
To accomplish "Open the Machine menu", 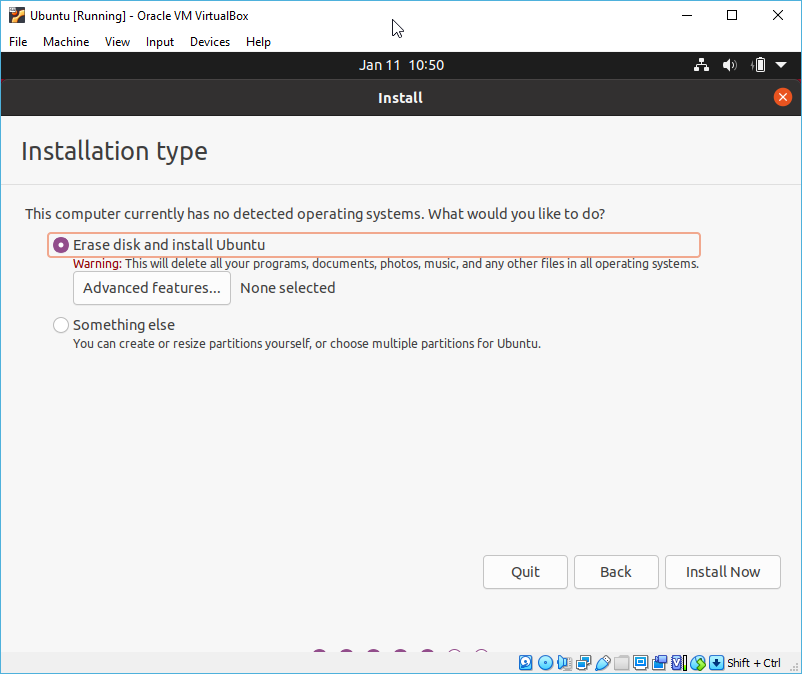I will tap(66, 42).
